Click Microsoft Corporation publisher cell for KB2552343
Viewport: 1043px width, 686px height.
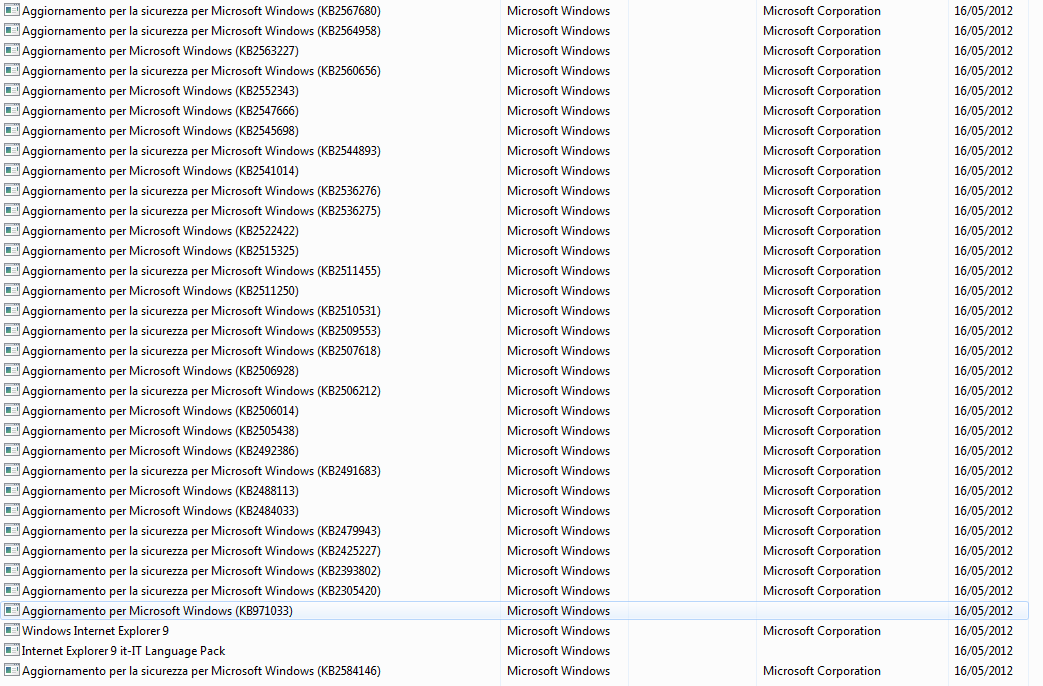coord(821,90)
